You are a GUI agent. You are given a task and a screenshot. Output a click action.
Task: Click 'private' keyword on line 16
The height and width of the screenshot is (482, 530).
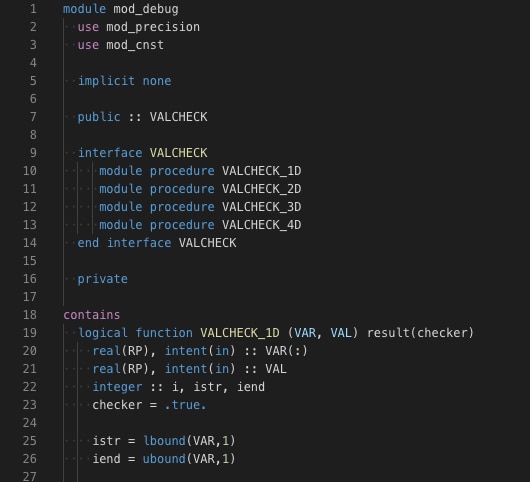pyautogui.click(x=102, y=279)
